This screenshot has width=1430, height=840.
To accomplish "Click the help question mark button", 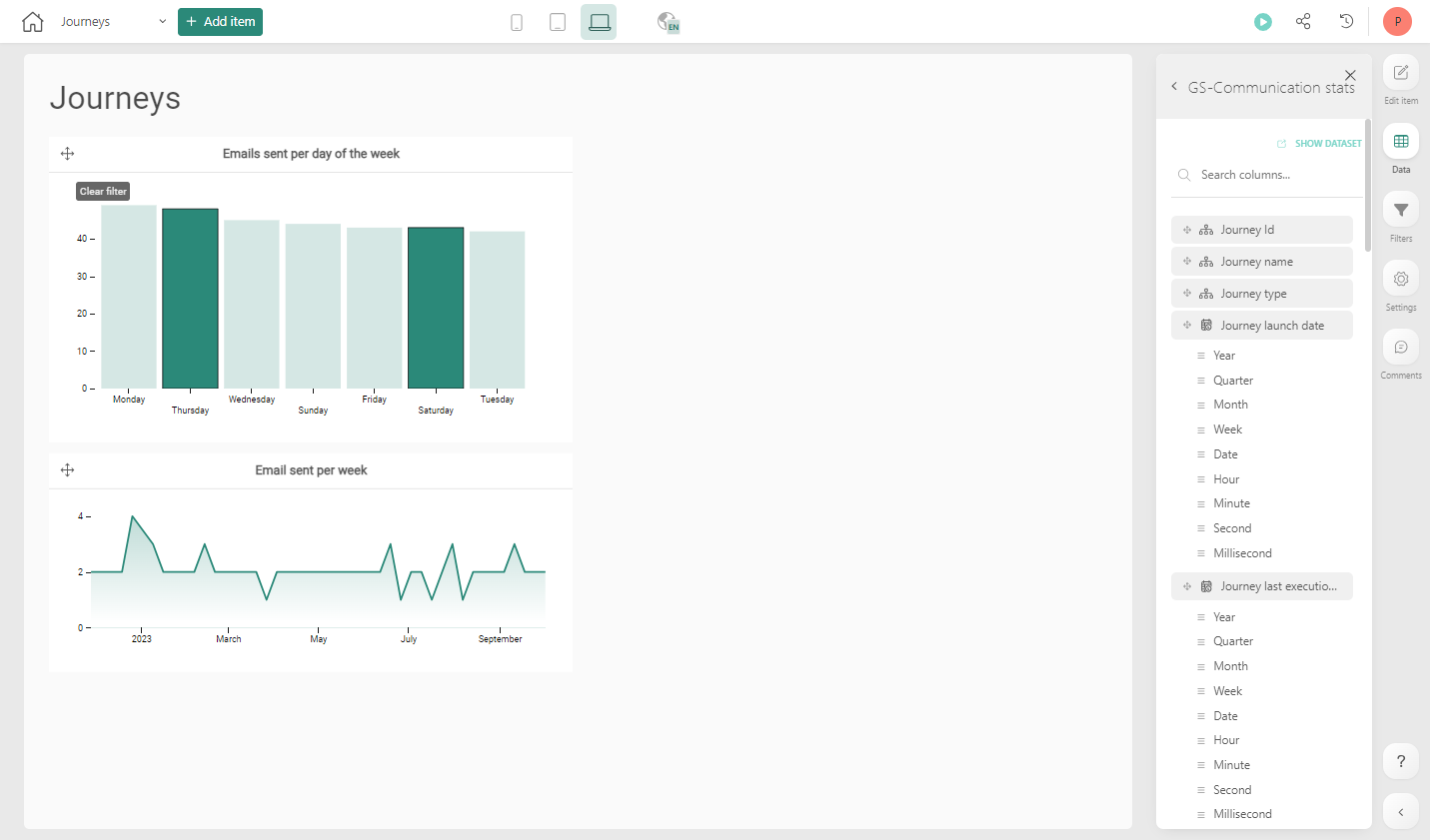I will (1400, 761).
